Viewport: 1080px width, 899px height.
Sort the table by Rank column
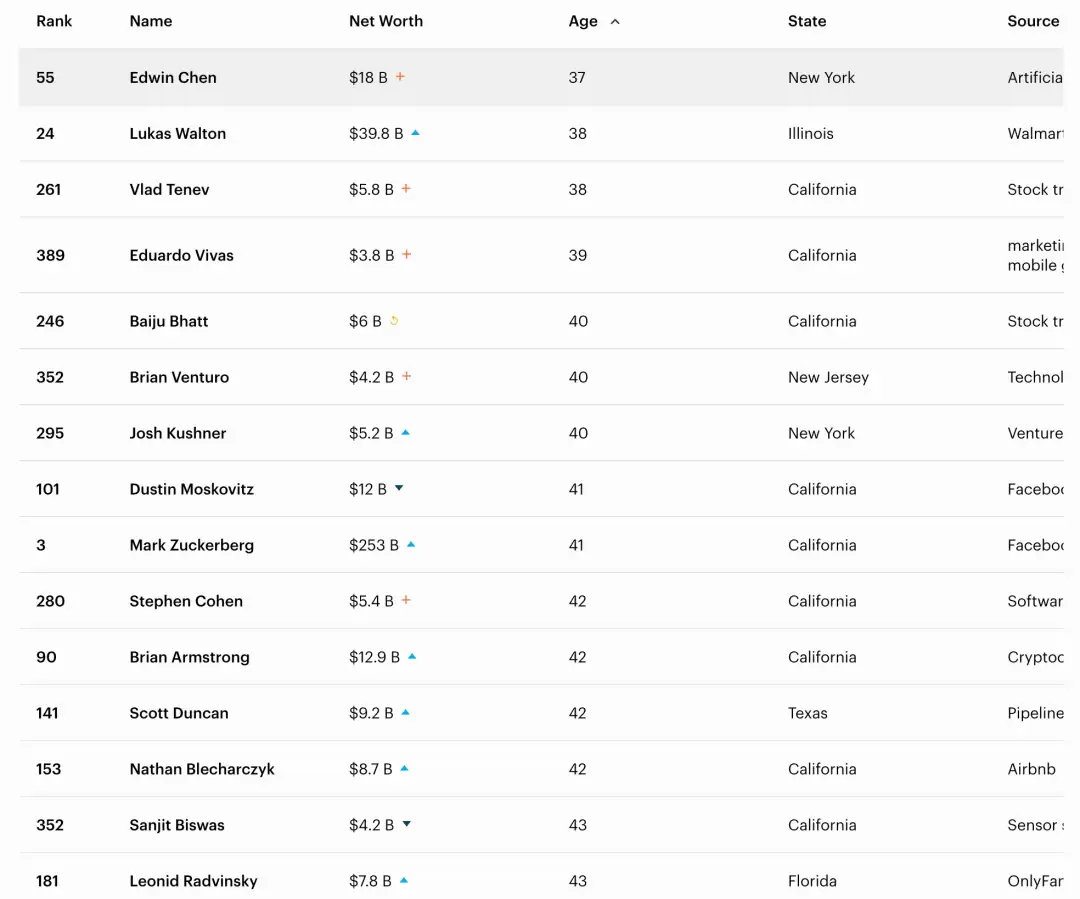54,21
